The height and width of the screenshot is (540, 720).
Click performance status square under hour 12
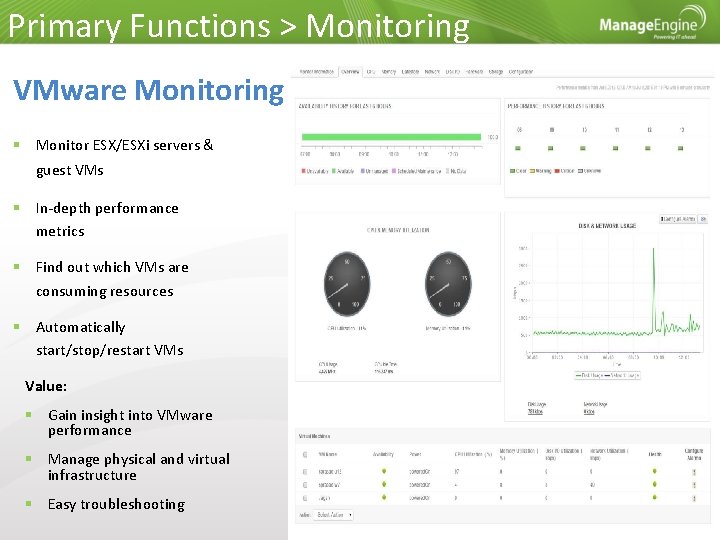pyautogui.click(x=648, y=148)
